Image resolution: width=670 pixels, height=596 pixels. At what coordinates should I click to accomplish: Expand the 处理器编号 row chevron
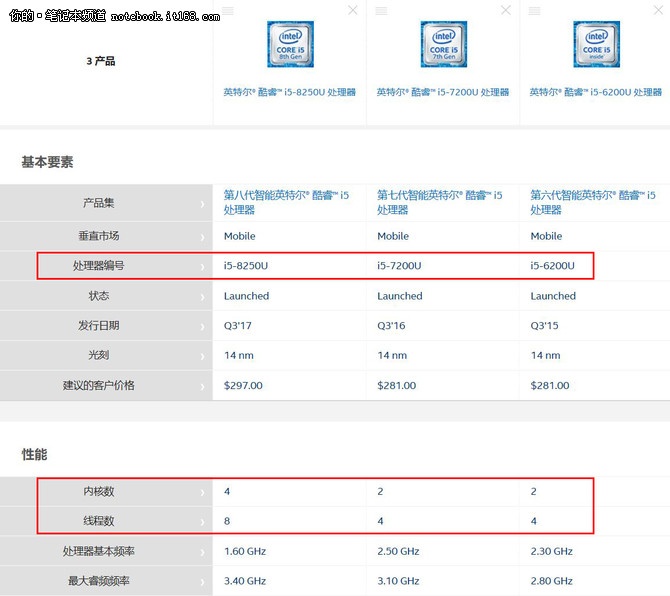(203, 267)
